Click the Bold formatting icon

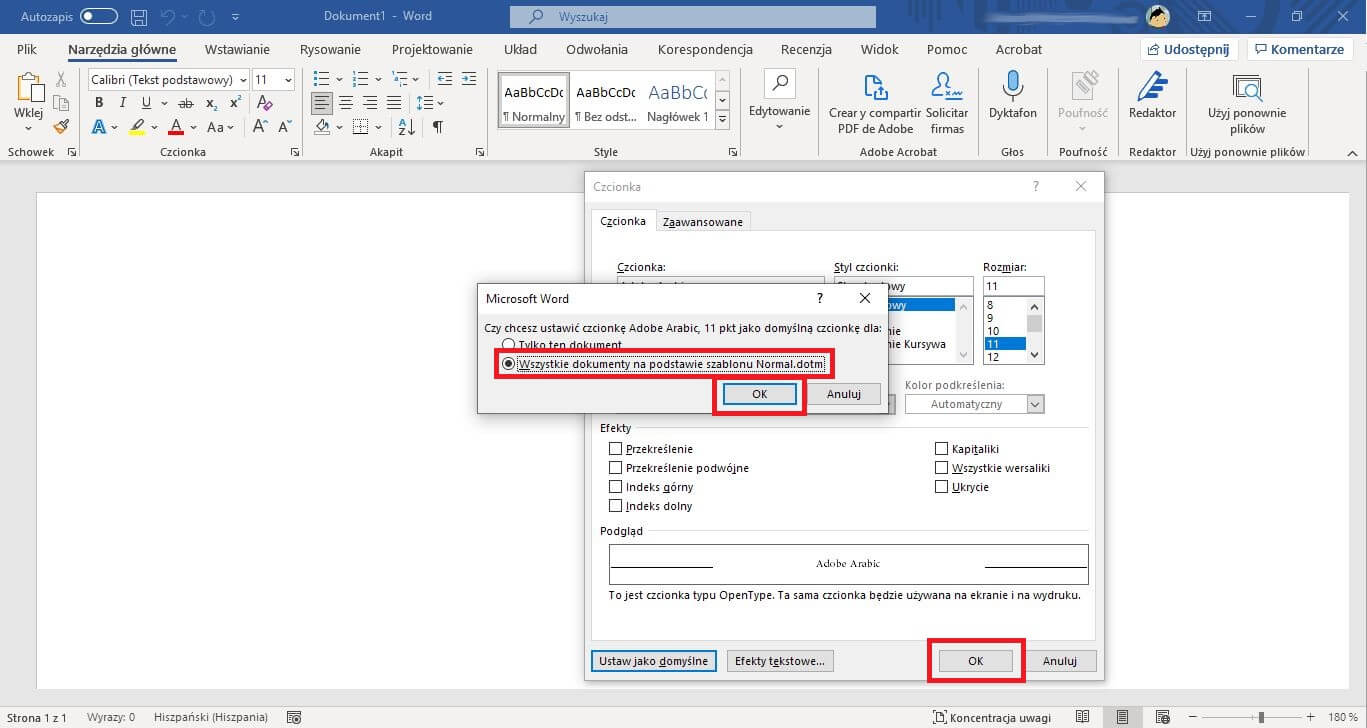99,103
